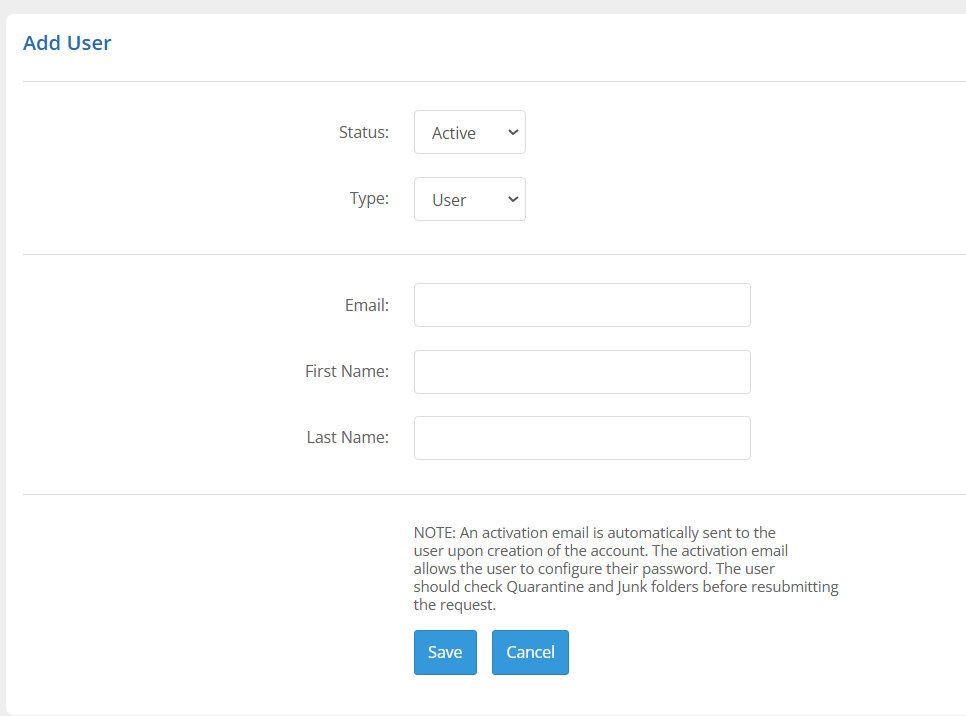Click the 'Email:' label

tap(366, 305)
